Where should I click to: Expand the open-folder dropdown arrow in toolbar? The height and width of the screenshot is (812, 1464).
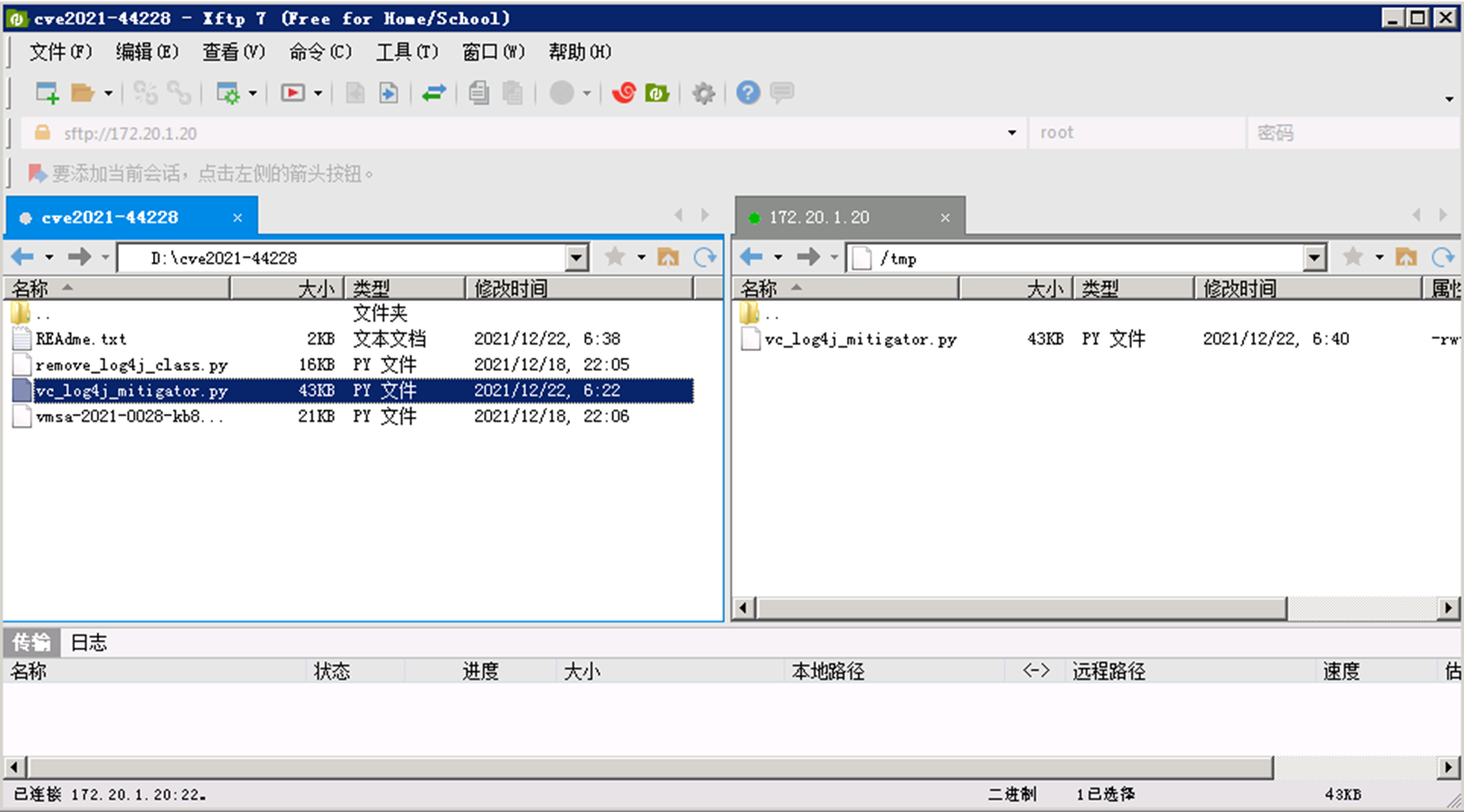pyautogui.click(x=107, y=93)
